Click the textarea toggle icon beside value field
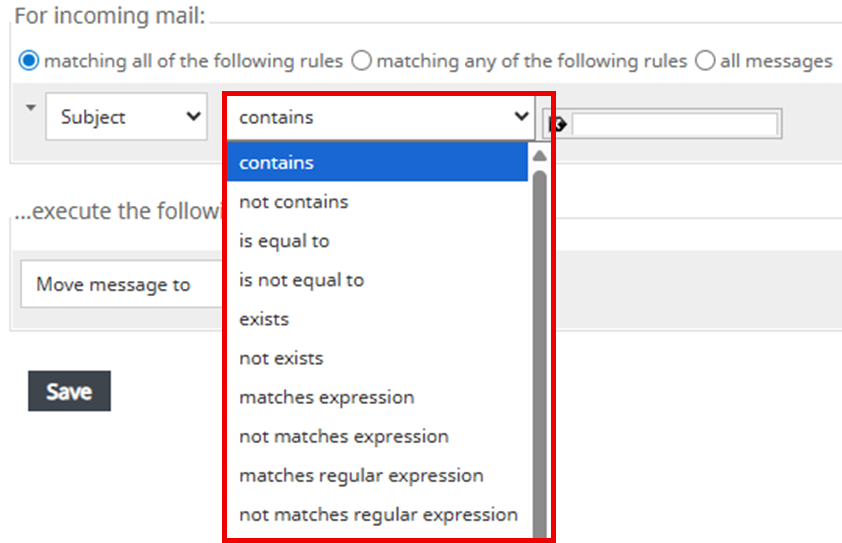The image size is (842, 543). (x=558, y=125)
